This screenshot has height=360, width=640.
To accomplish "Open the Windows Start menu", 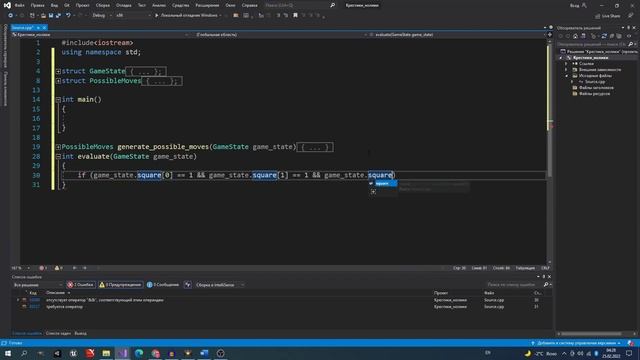I will [8, 353].
